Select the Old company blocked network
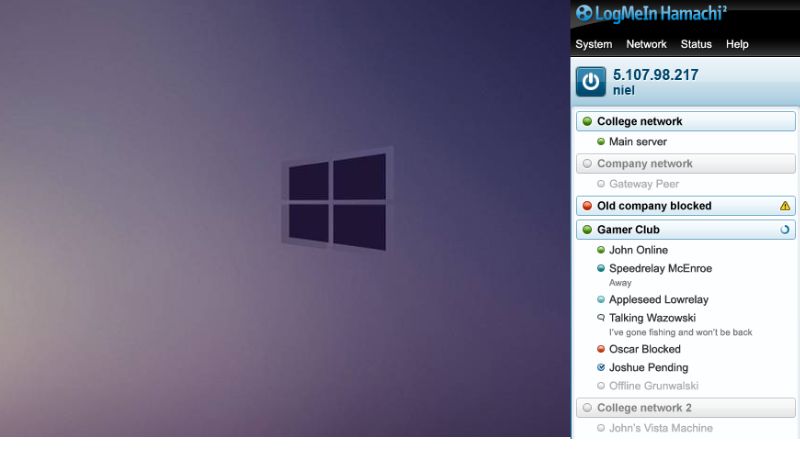Image resolution: width=800 pixels, height=450 pixels. point(685,206)
